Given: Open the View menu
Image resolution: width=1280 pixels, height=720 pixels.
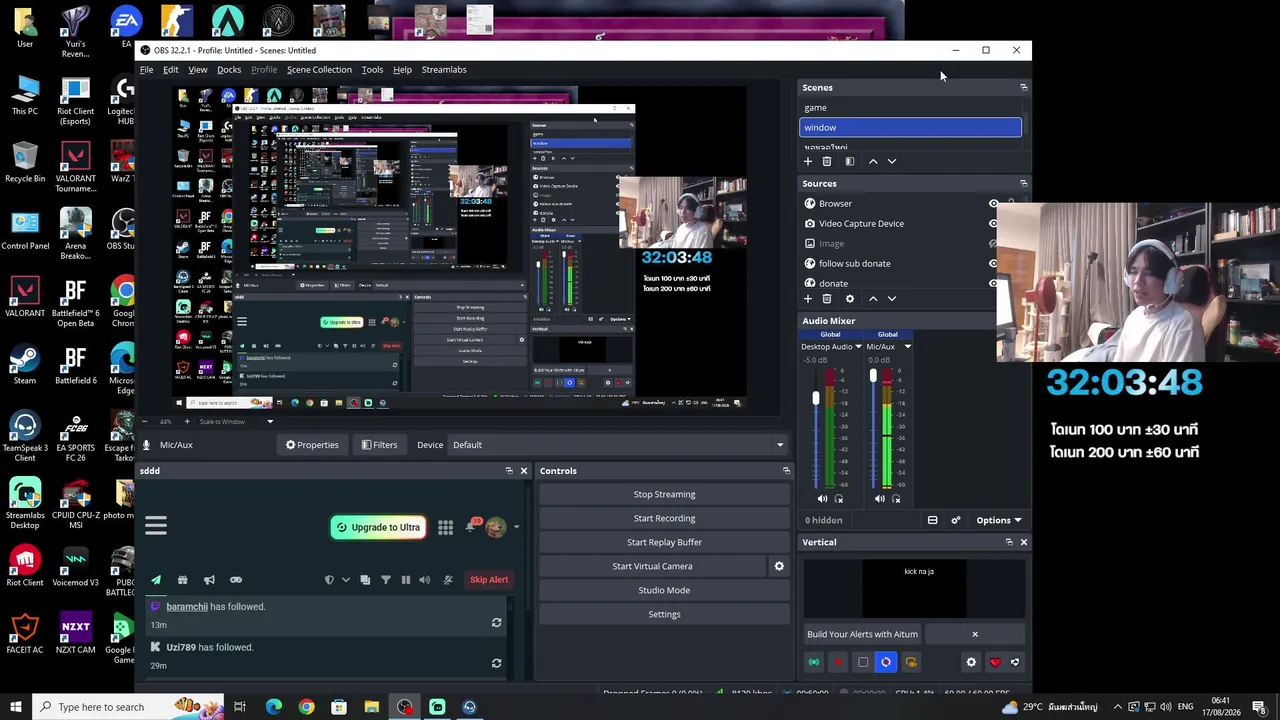Looking at the screenshot, I should pos(198,70).
